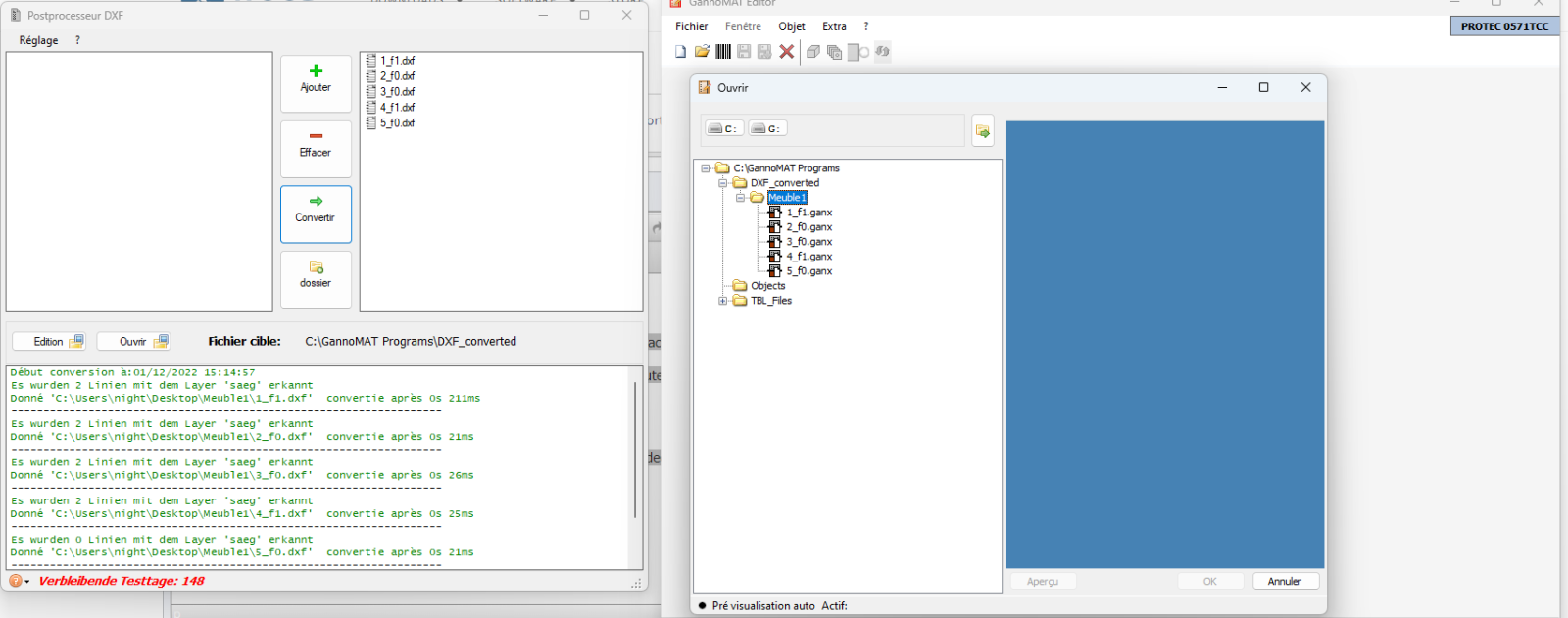Viewport: 1568px width, 618px height.
Task: Click the first grayed-out save disk icon
Action: coord(744,52)
